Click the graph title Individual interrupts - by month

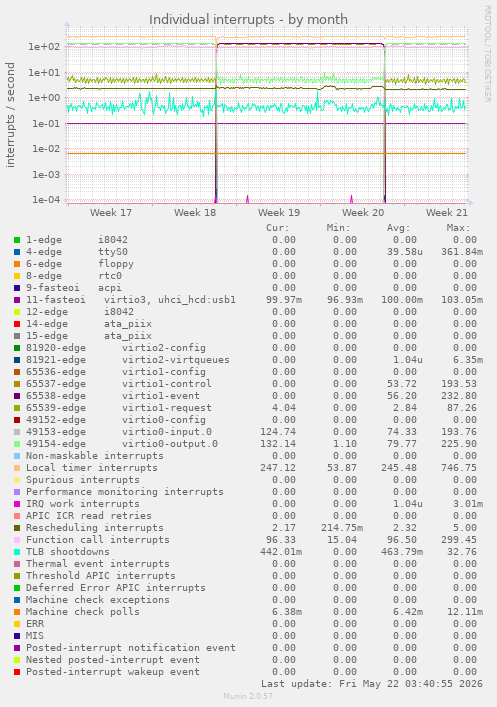point(248,20)
